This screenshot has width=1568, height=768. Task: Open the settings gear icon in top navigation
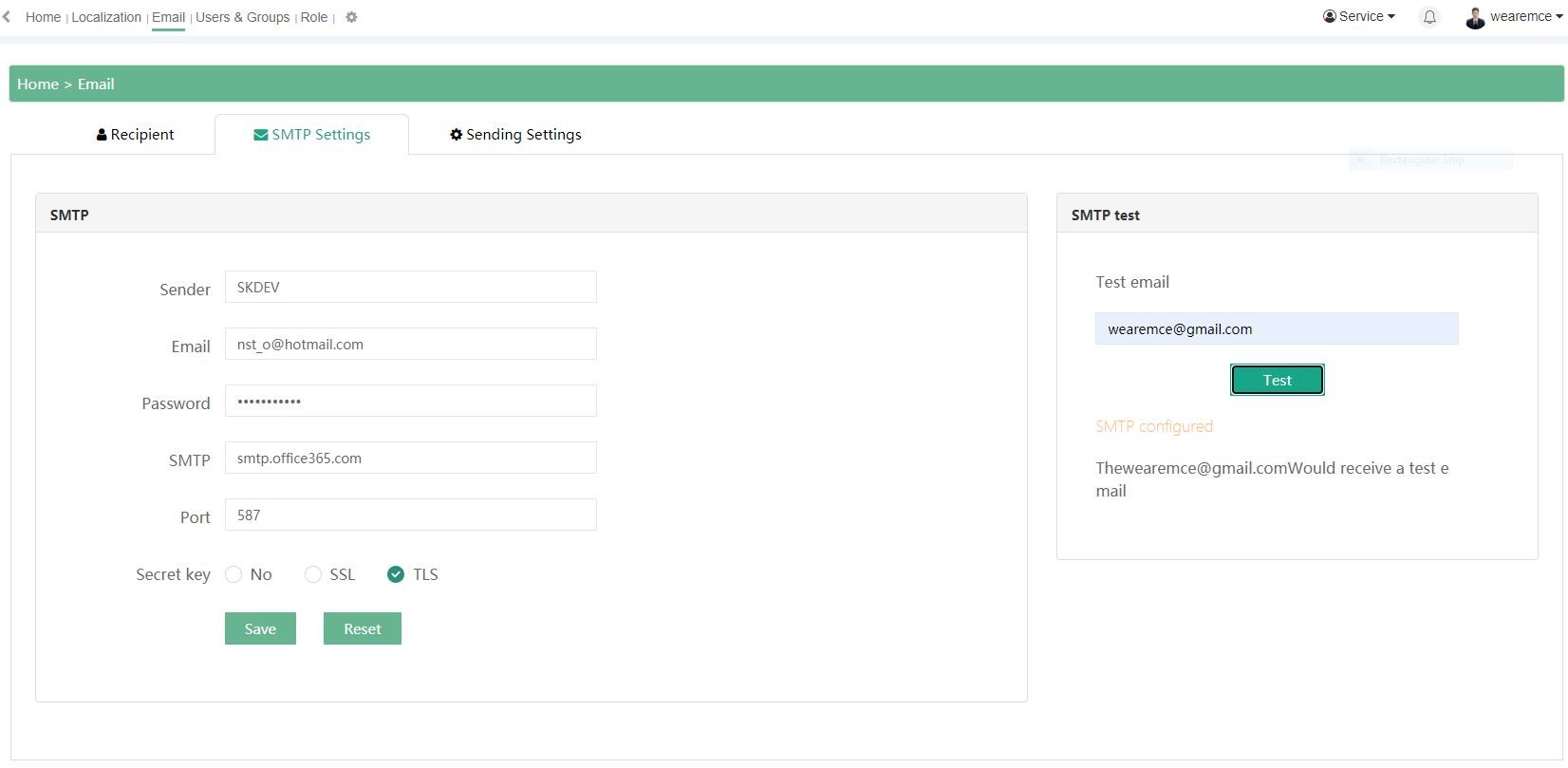351,17
